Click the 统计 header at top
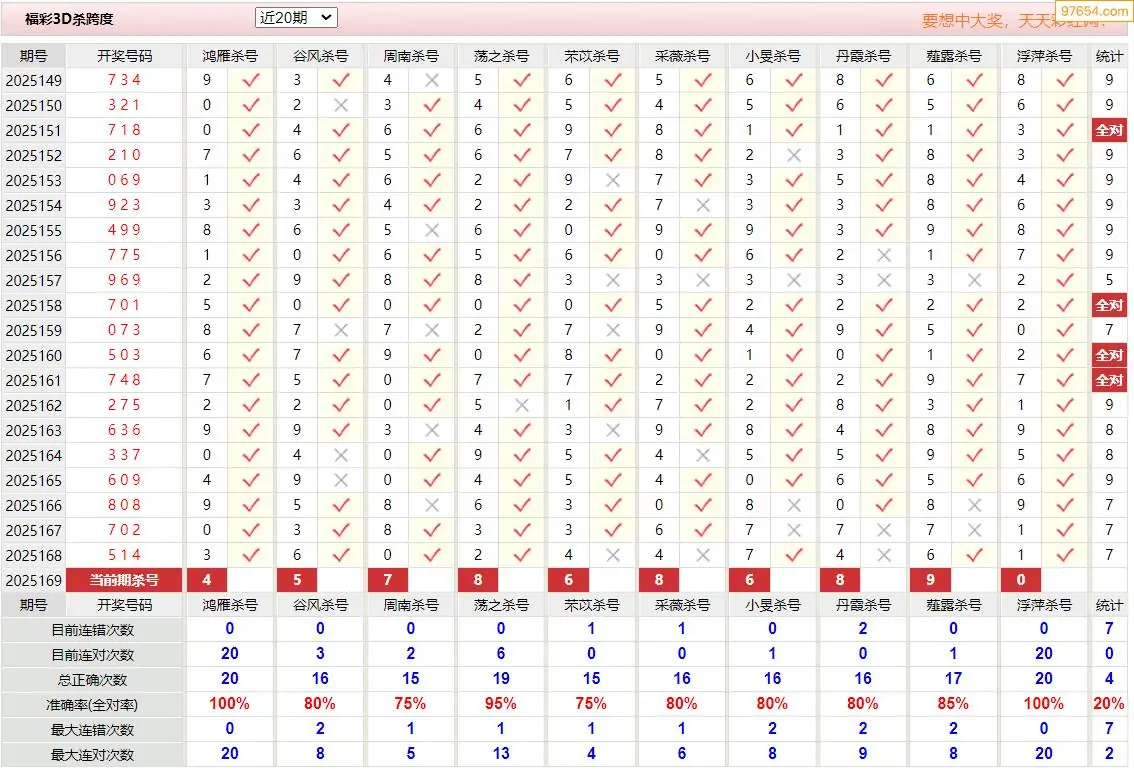 pos(1109,56)
